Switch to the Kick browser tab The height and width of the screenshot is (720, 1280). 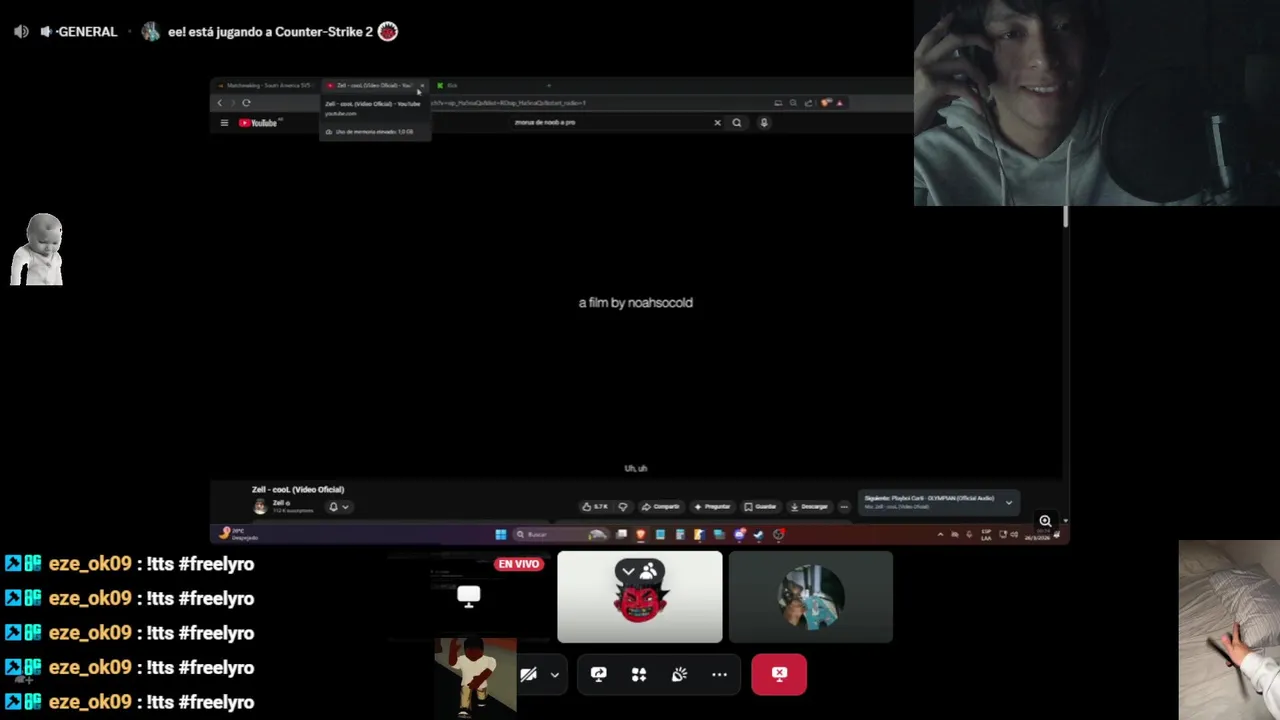click(x=452, y=85)
